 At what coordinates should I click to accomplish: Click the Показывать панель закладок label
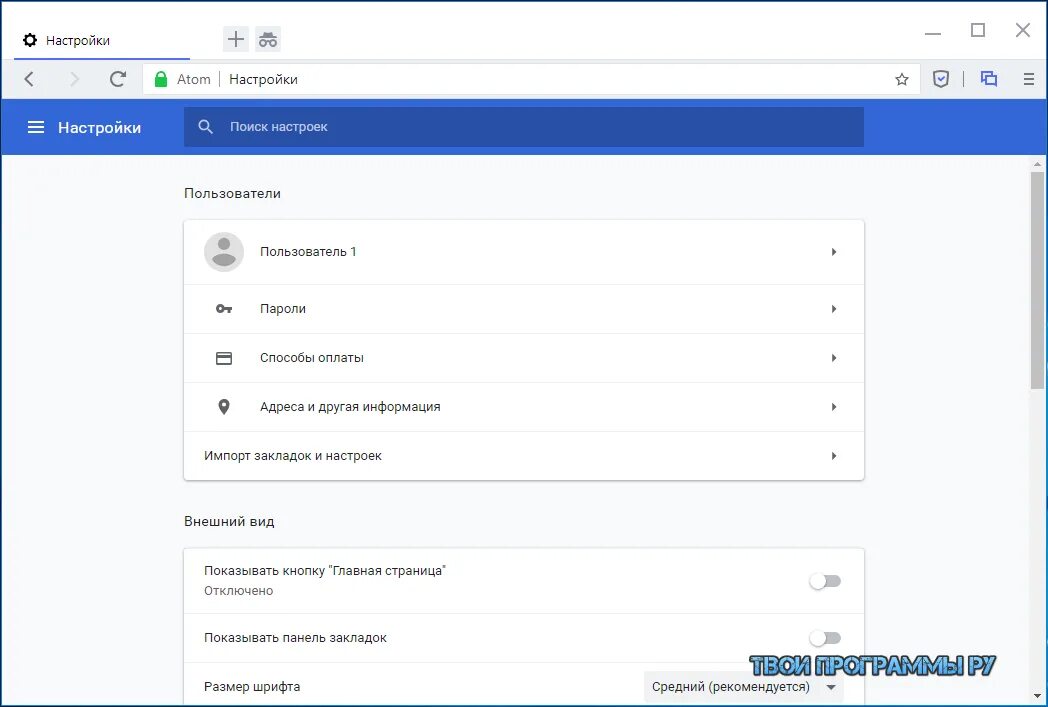point(295,638)
